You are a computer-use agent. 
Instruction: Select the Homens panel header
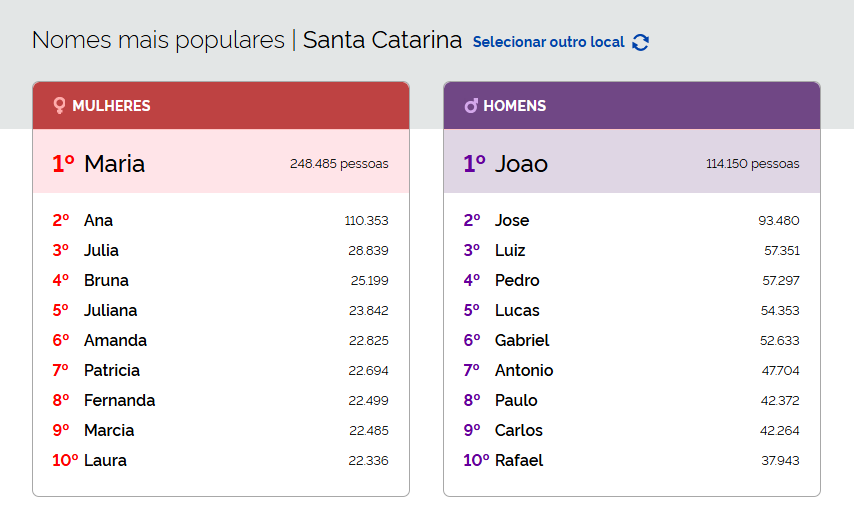coord(632,105)
